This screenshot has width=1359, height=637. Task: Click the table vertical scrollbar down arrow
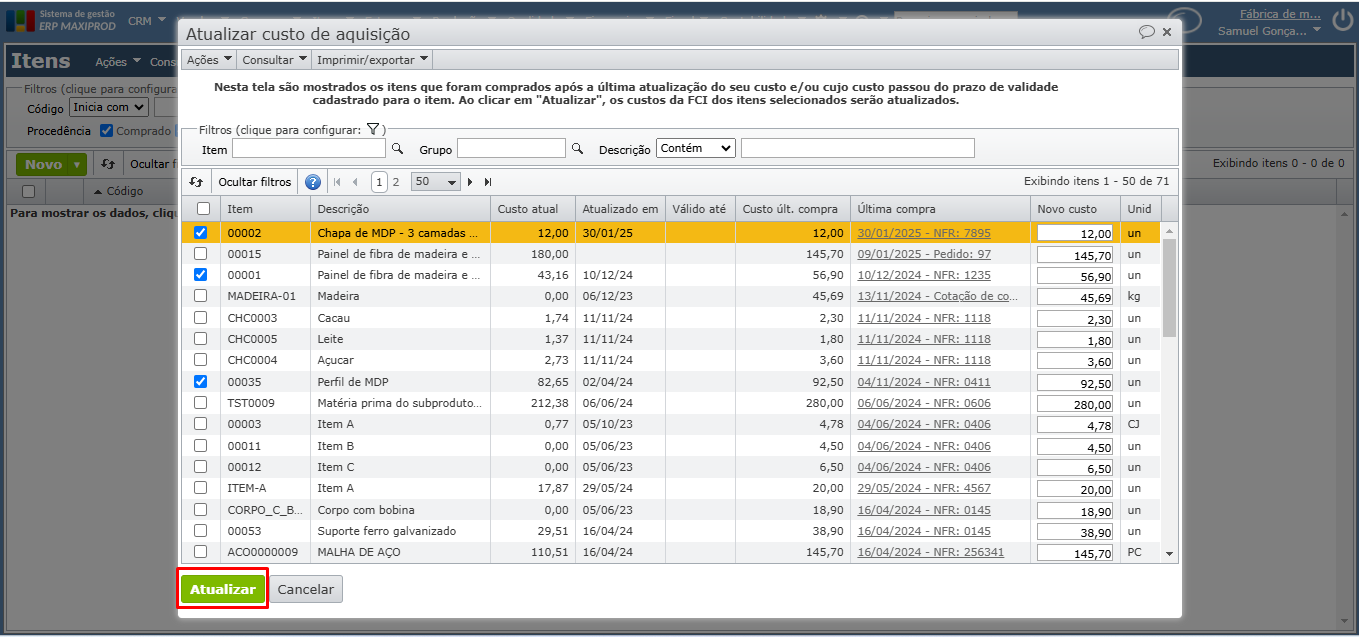1170,552
